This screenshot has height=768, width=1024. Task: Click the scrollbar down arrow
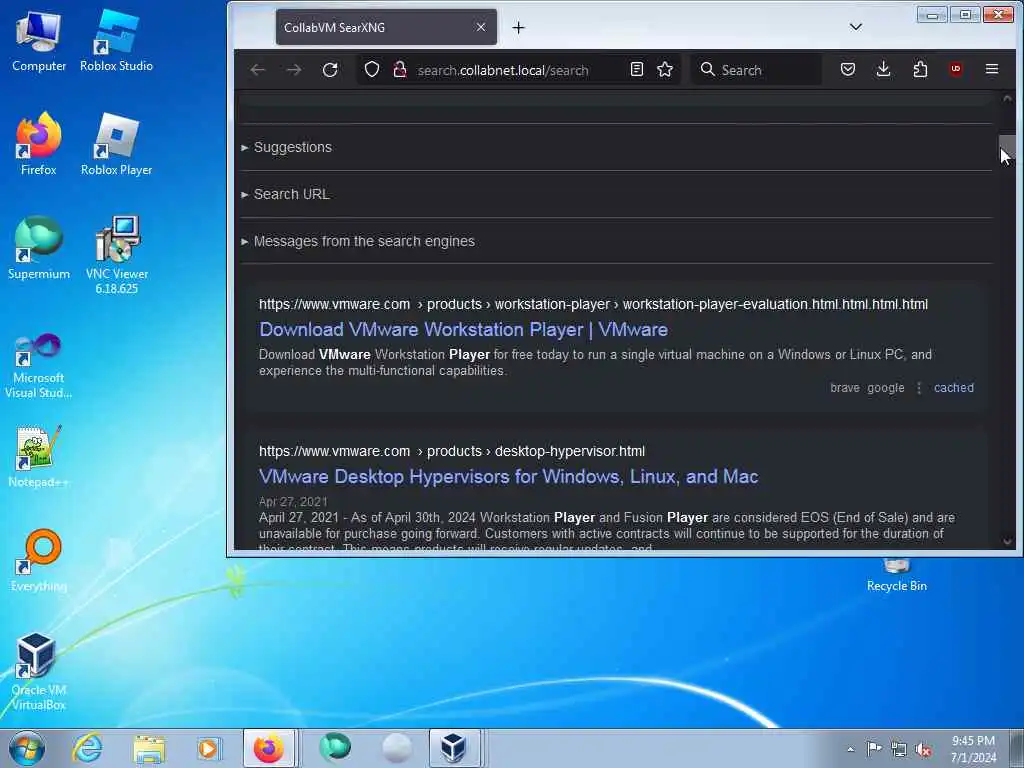(1007, 541)
